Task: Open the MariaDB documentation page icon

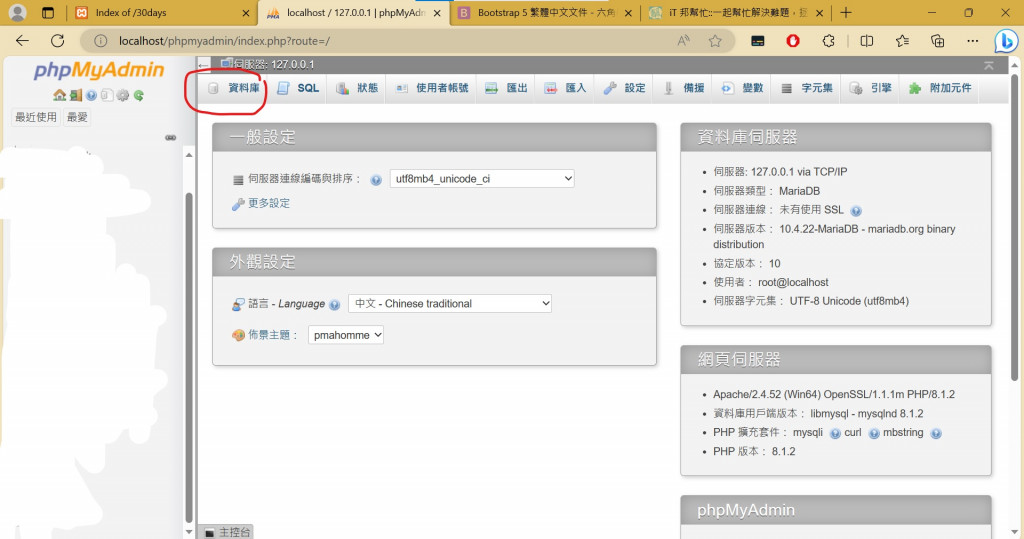Action: 107,95
